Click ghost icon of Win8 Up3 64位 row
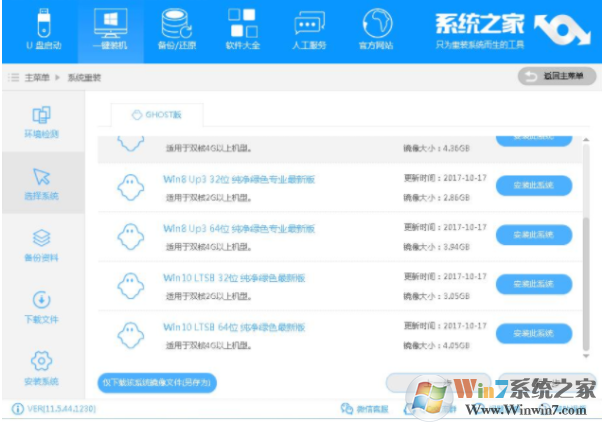The width and height of the screenshot is (603, 424). 131,236
